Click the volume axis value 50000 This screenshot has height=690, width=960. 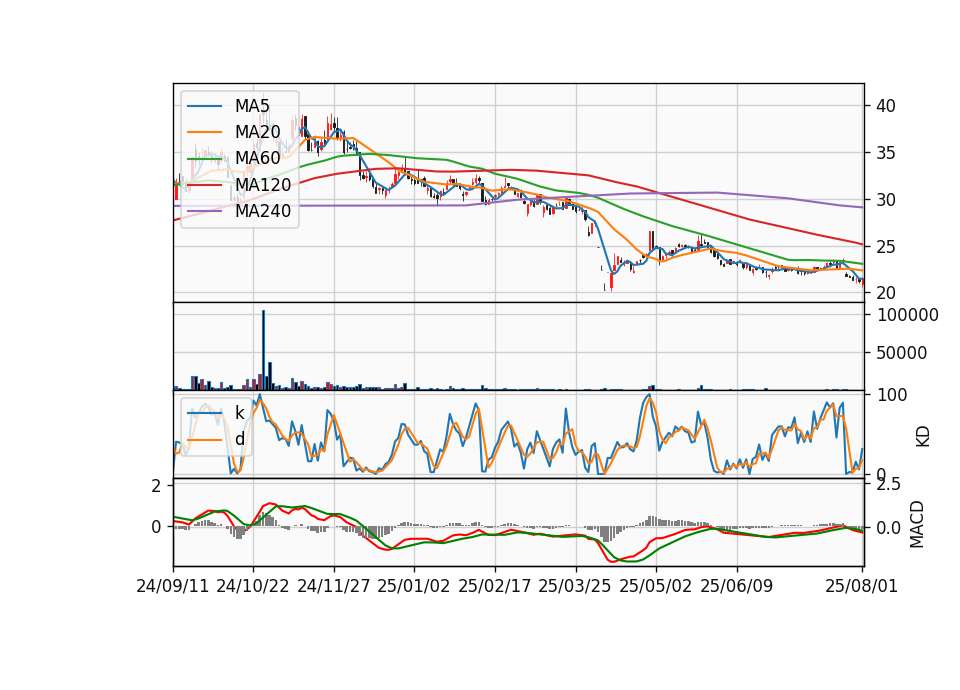coord(902,353)
